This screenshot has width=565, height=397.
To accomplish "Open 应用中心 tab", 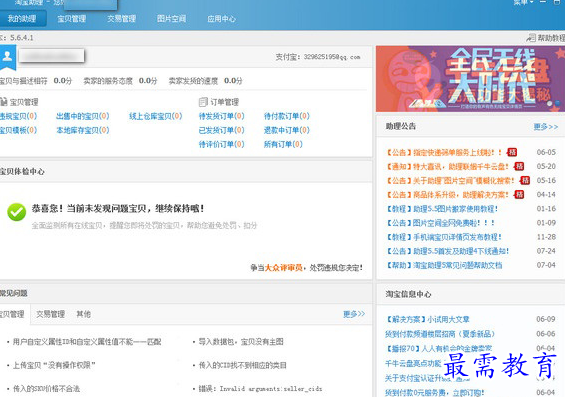I will click(x=221, y=19).
